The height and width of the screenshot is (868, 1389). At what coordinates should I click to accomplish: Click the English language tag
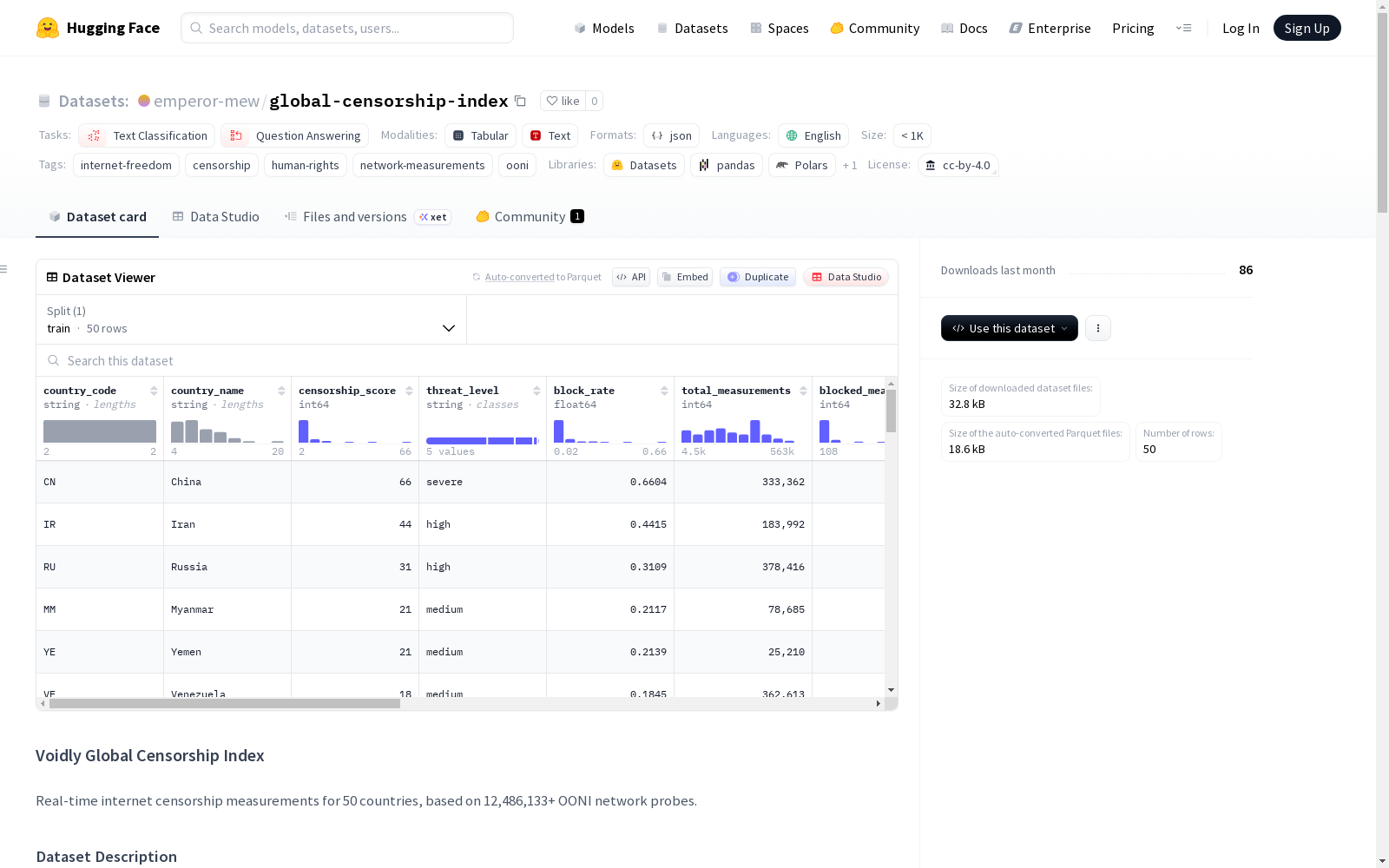pos(813,135)
